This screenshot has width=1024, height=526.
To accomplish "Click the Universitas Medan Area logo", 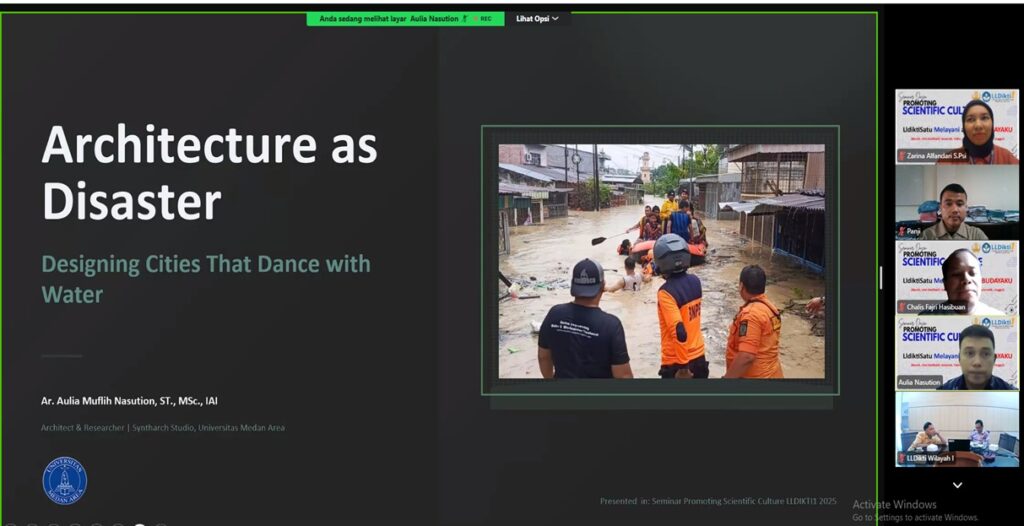I will [x=64, y=480].
